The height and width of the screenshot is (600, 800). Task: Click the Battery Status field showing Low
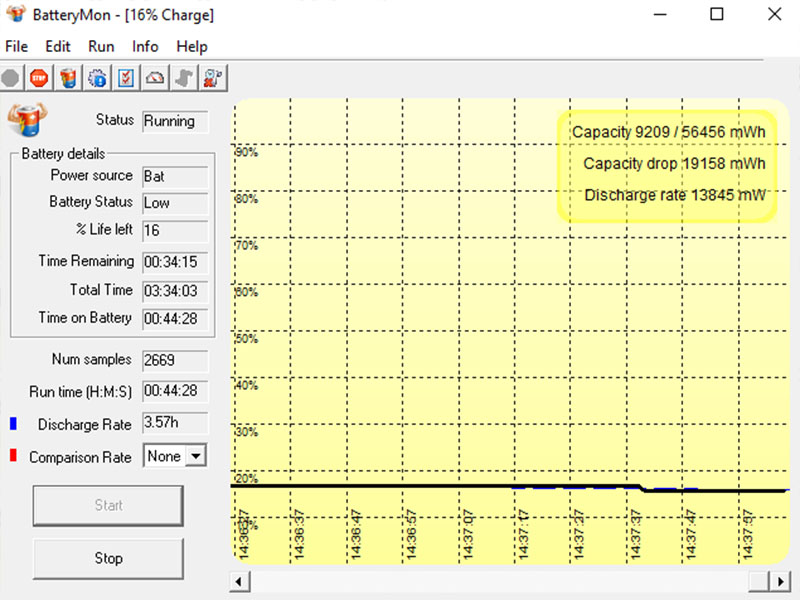pos(175,203)
